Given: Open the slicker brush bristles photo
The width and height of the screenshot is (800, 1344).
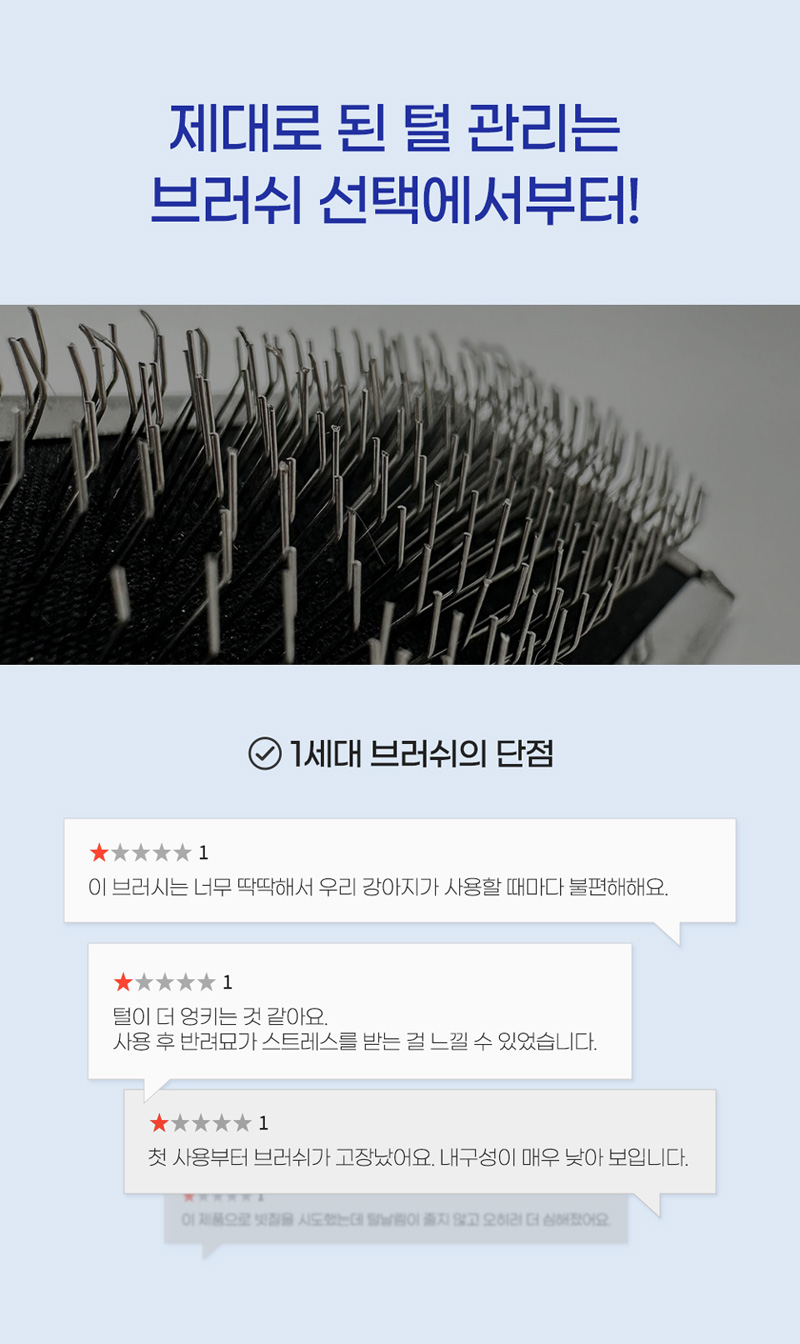Looking at the screenshot, I should click(400, 484).
